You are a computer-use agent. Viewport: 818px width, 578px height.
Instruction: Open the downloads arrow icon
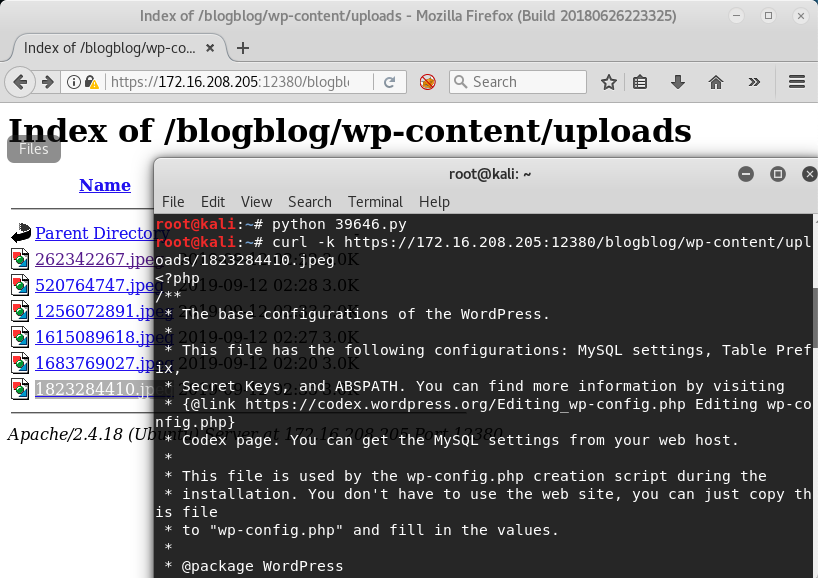[678, 82]
